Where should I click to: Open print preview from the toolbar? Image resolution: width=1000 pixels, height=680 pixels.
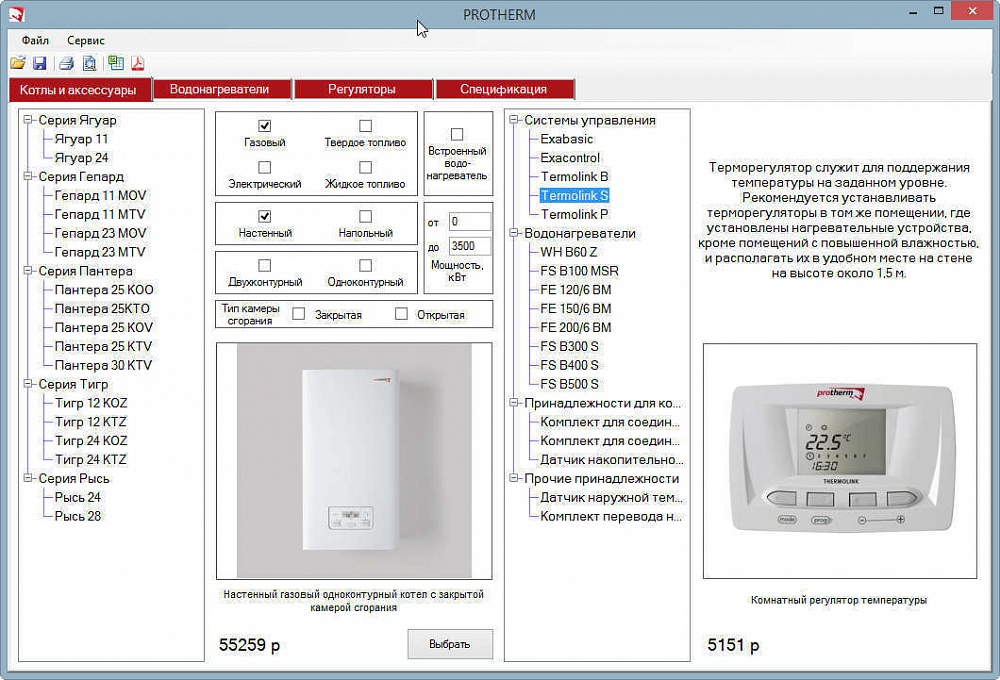(90, 64)
